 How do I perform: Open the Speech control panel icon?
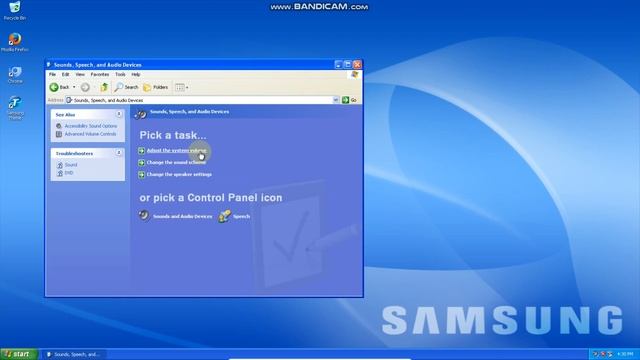click(x=234, y=216)
